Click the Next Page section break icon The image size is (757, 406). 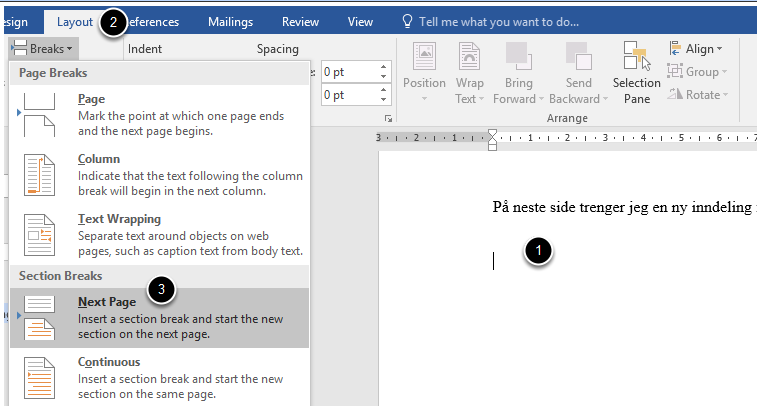39,318
